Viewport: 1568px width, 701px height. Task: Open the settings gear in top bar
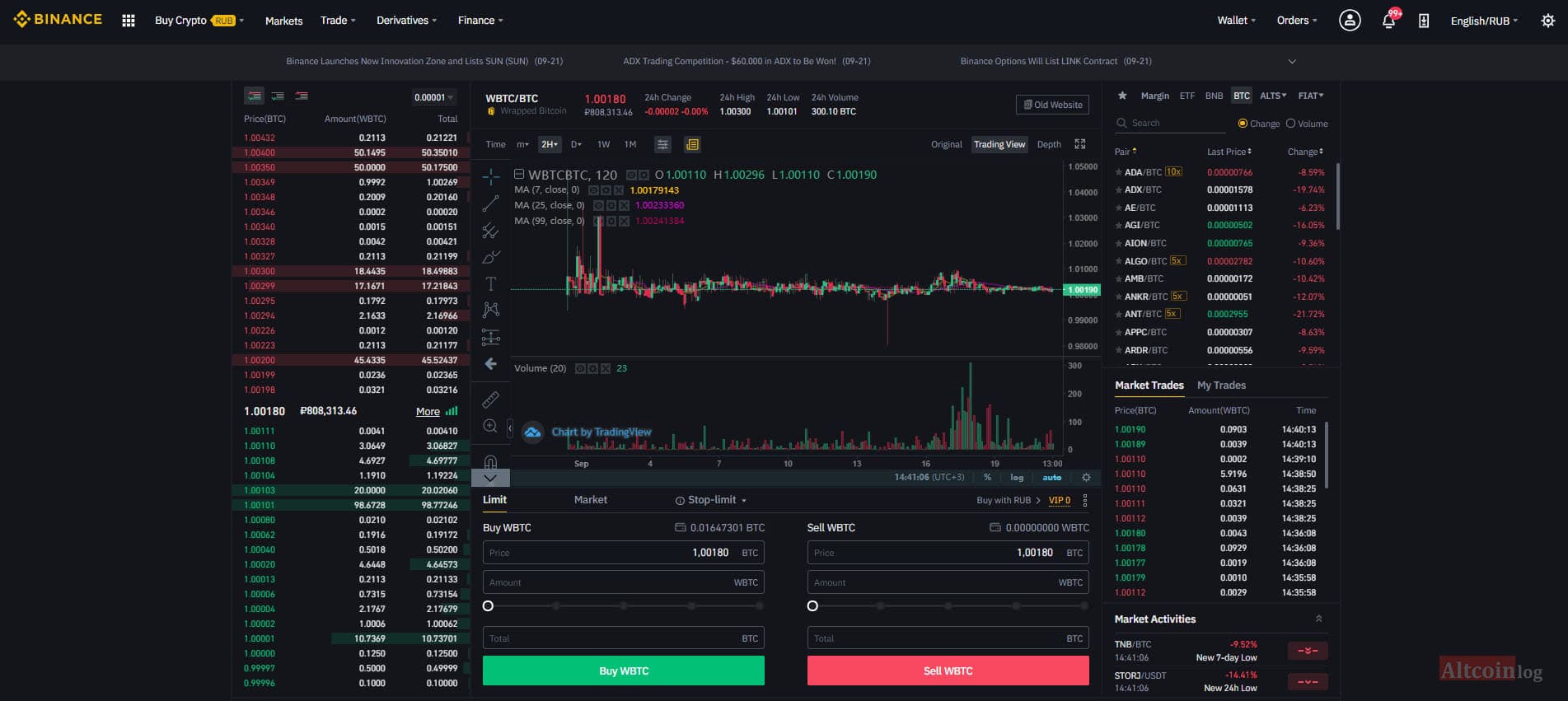point(1548,21)
